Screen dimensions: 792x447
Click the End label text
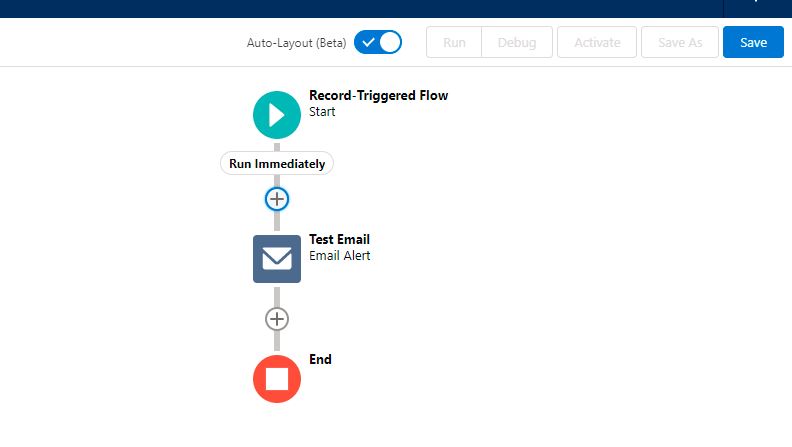click(x=320, y=359)
